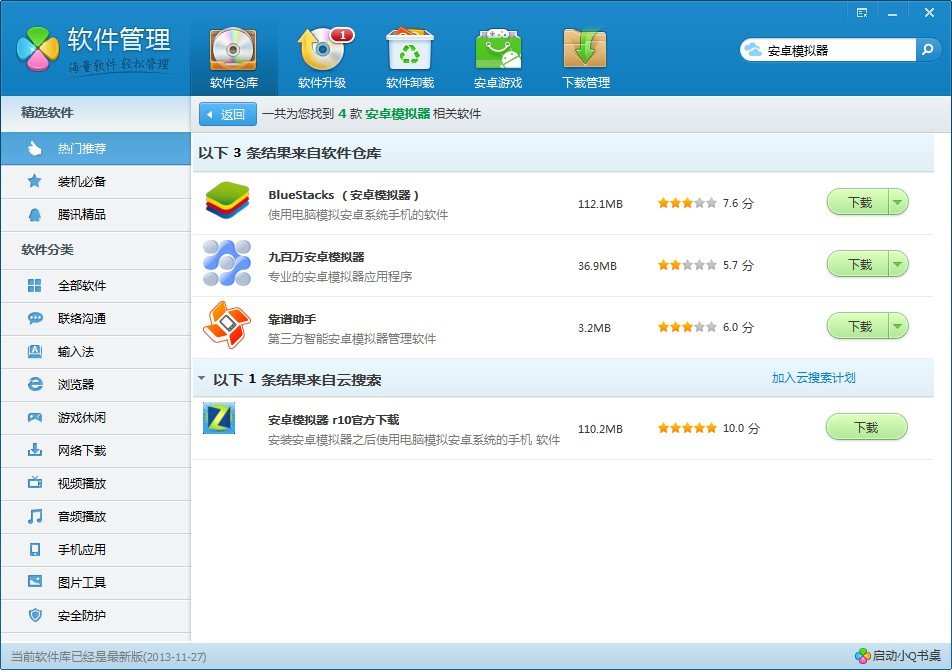Select 装机必备 in the sidebar

tap(95, 181)
